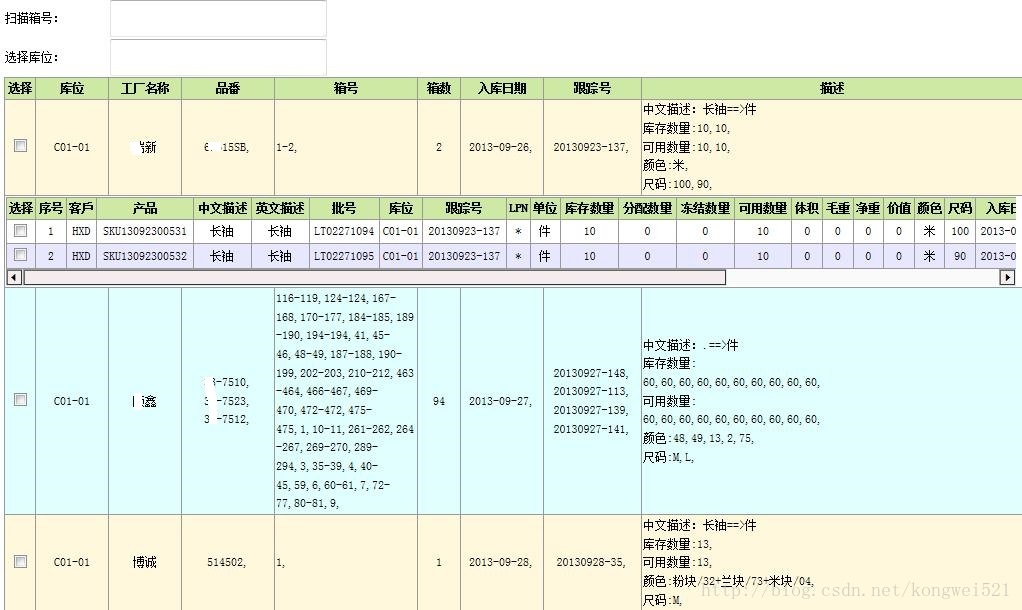The width and height of the screenshot is (1022, 610).
Task: Click the 尺码 column header
Action: point(960,209)
